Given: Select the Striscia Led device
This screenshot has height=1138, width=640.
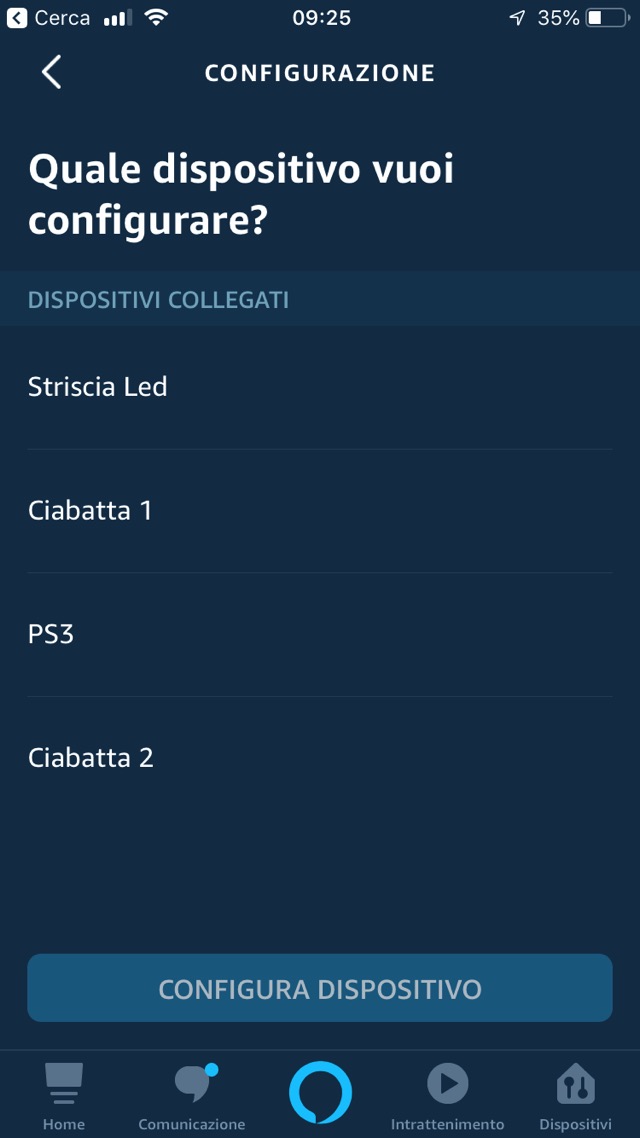Looking at the screenshot, I should 98,387.
